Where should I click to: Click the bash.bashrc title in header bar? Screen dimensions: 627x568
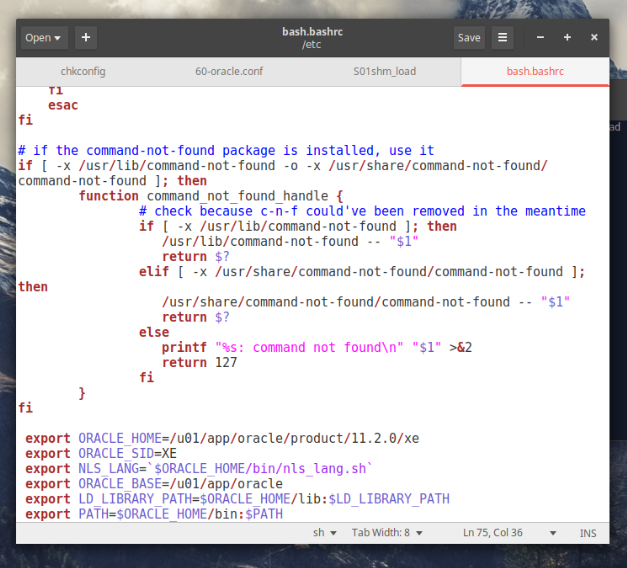coord(313,32)
